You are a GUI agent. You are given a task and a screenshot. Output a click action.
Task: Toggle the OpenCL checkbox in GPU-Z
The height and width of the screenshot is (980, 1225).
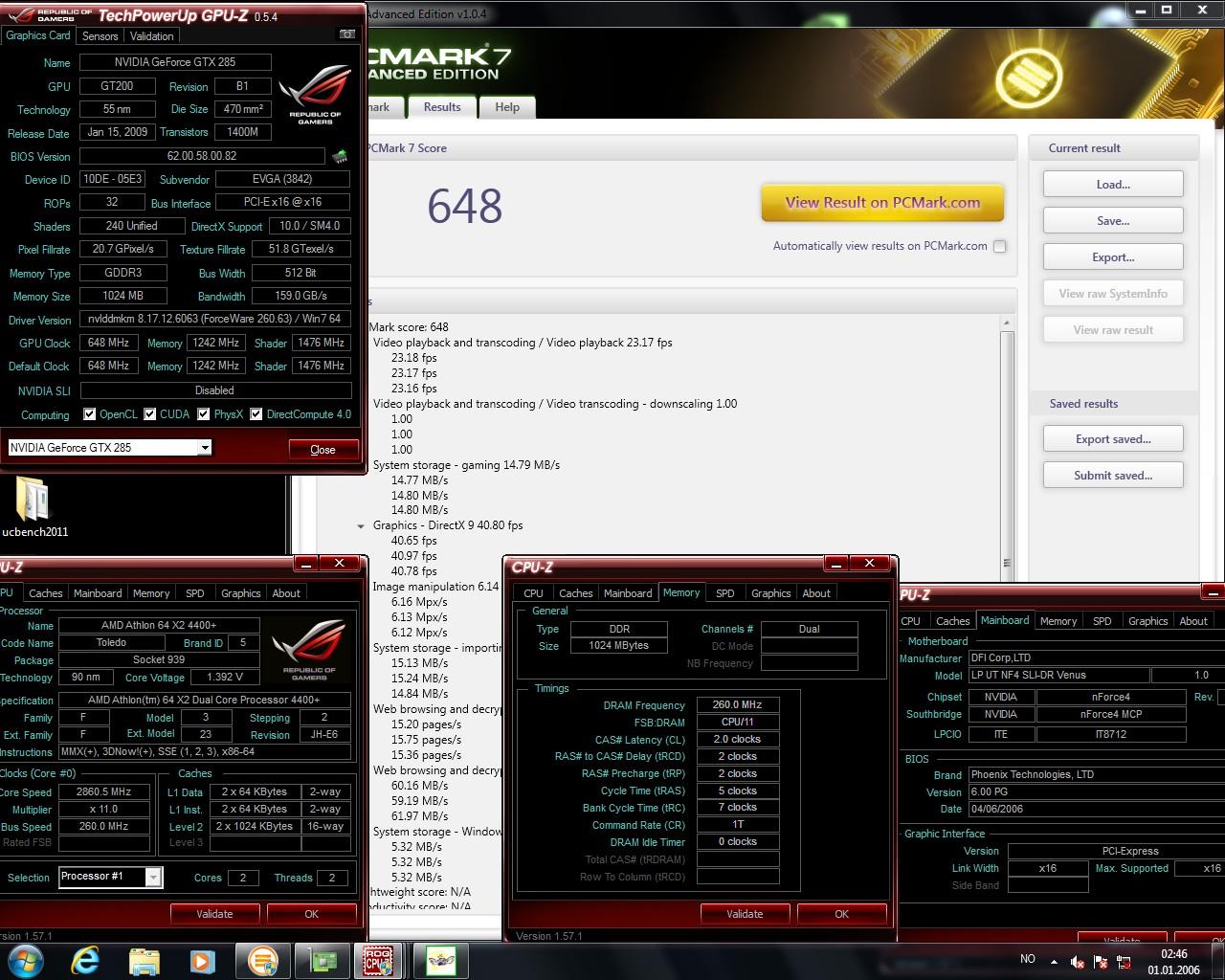coord(89,414)
